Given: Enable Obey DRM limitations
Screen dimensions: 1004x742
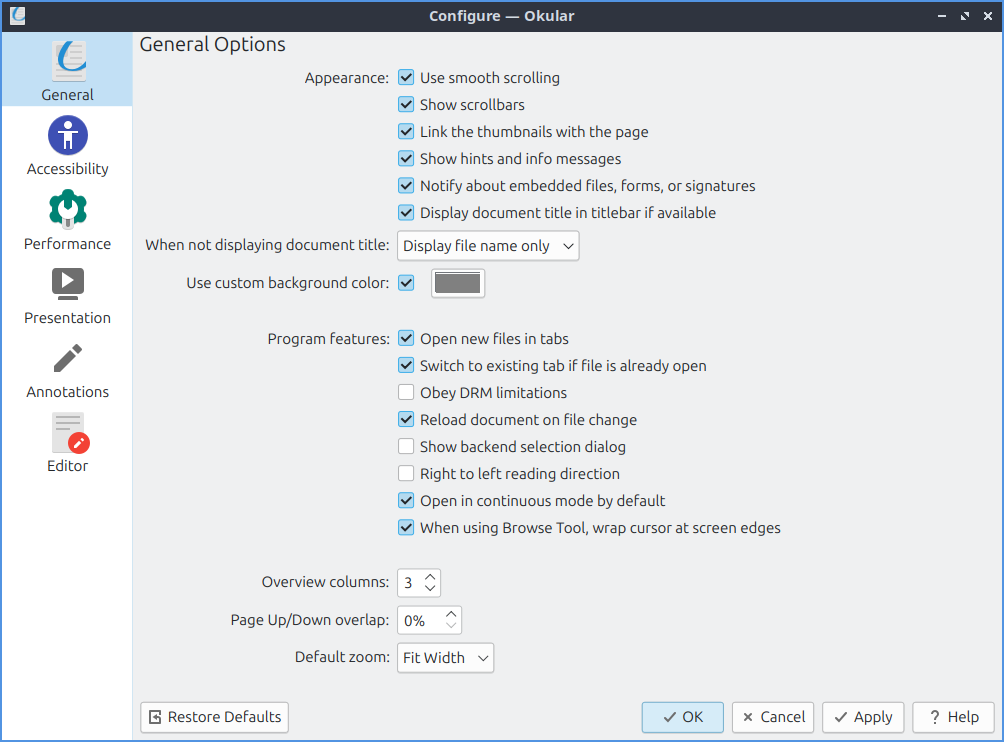Looking at the screenshot, I should [406, 393].
